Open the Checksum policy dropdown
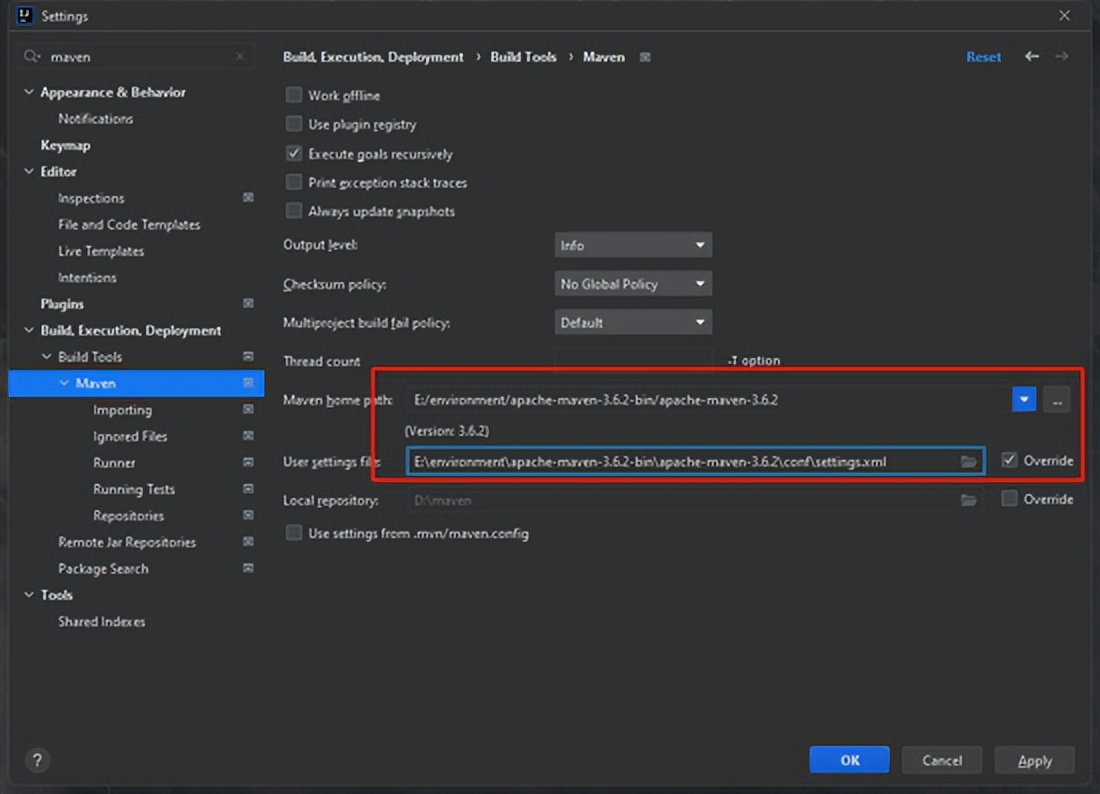Screen dimensions: 1100x794 click(633, 283)
